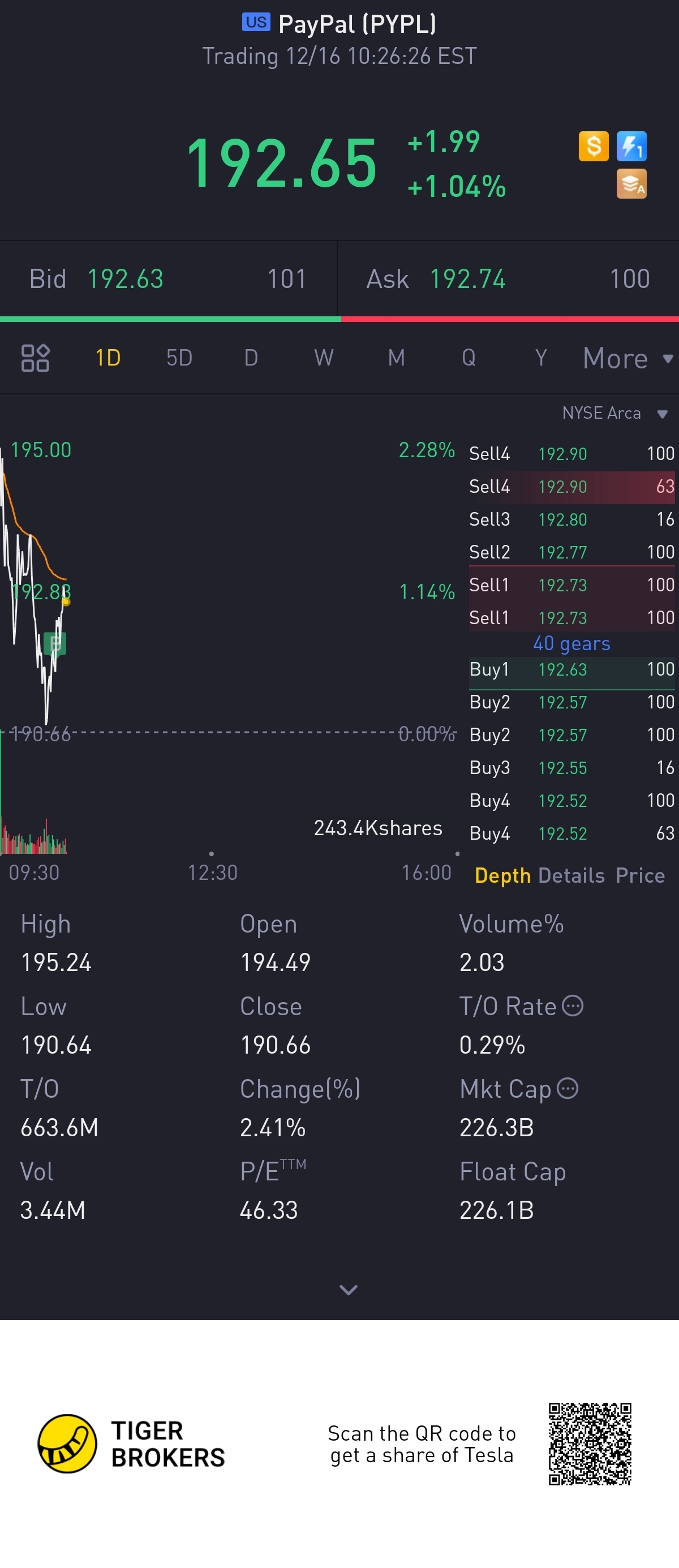Tap the Buy4 row with 100 shares
Screen dimensions: 679x1568
click(x=572, y=801)
